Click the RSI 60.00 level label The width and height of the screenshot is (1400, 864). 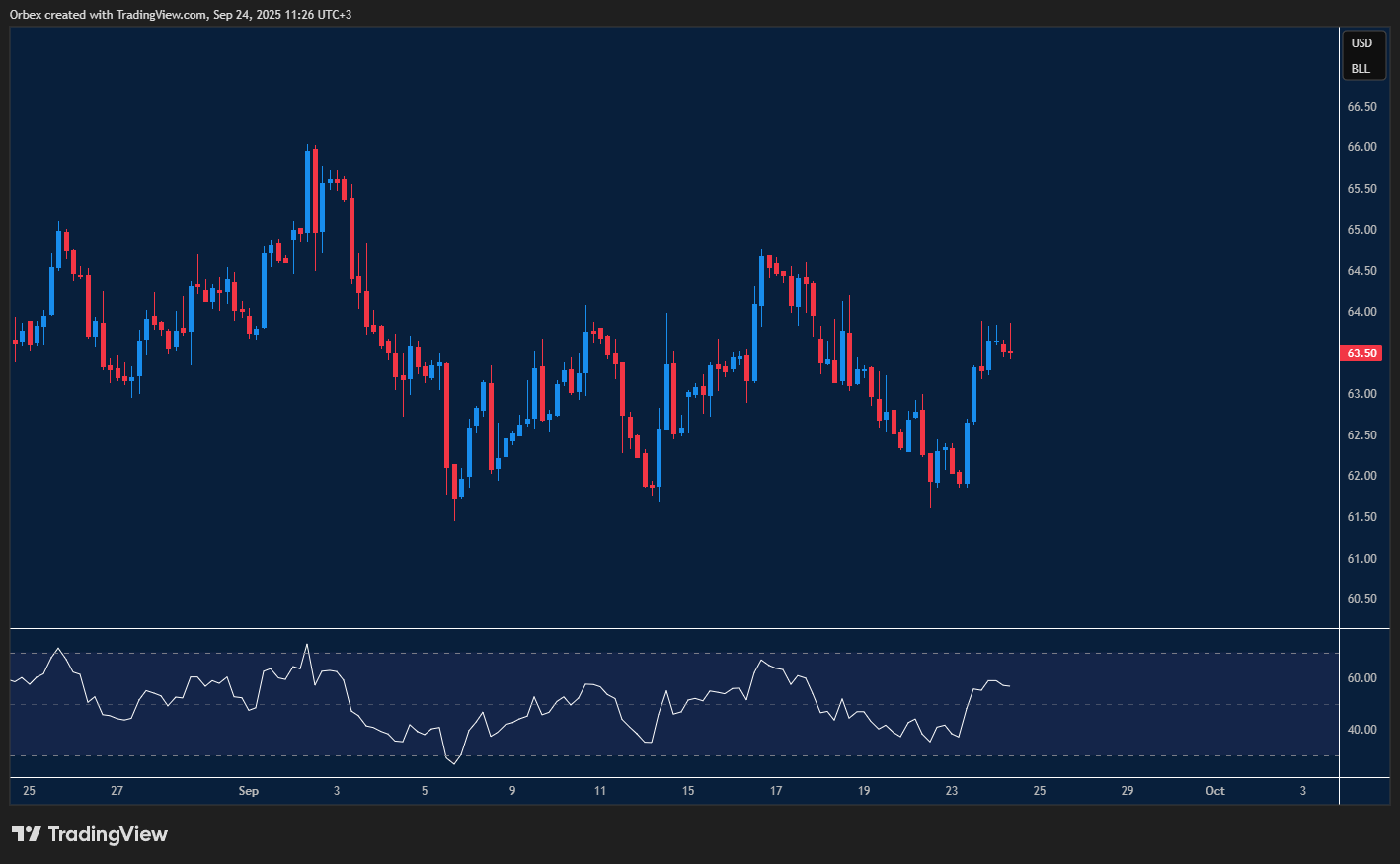[x=1362, y=678]
